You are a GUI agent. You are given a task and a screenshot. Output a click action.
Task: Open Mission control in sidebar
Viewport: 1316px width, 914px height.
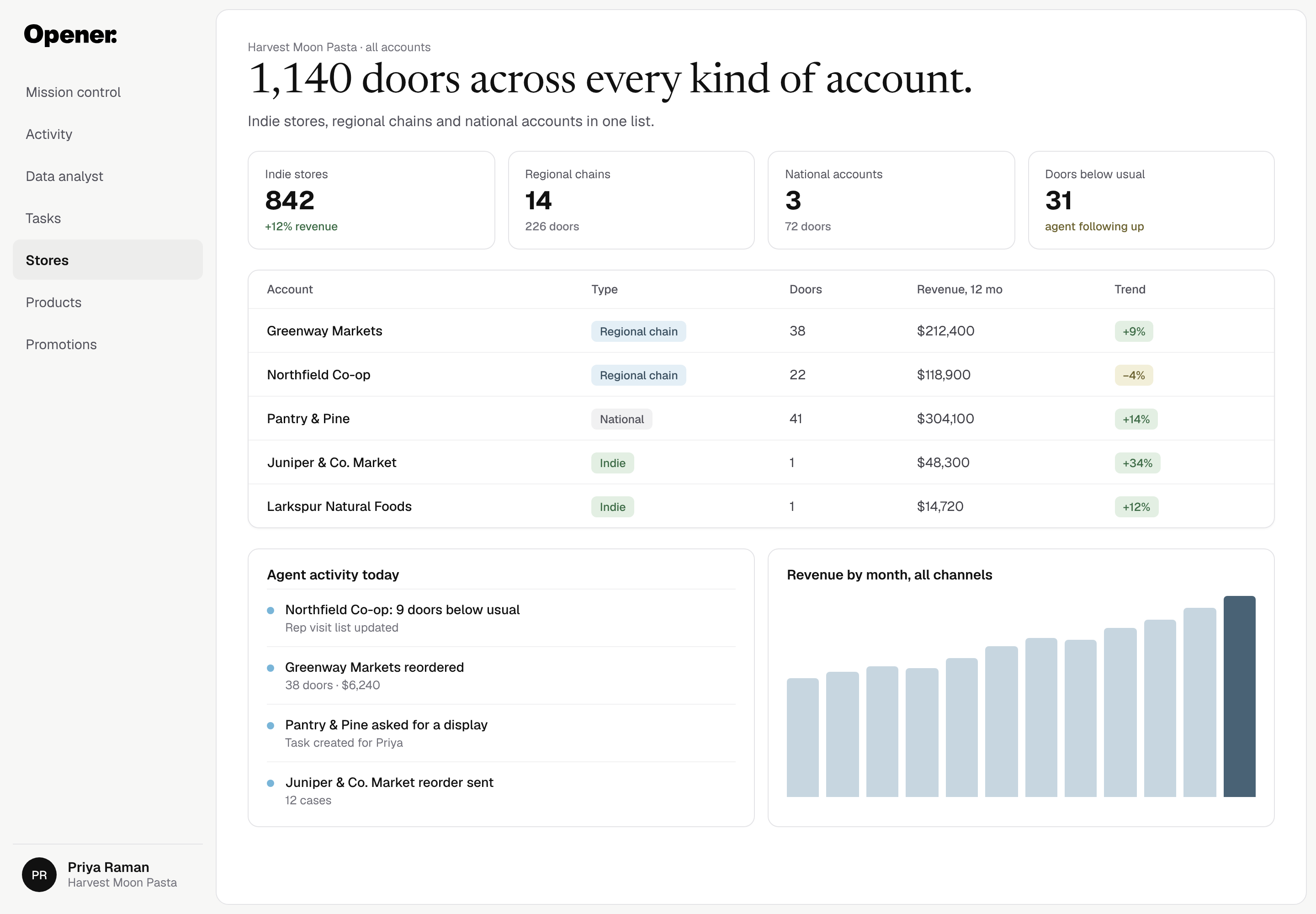tap(108, 92)
